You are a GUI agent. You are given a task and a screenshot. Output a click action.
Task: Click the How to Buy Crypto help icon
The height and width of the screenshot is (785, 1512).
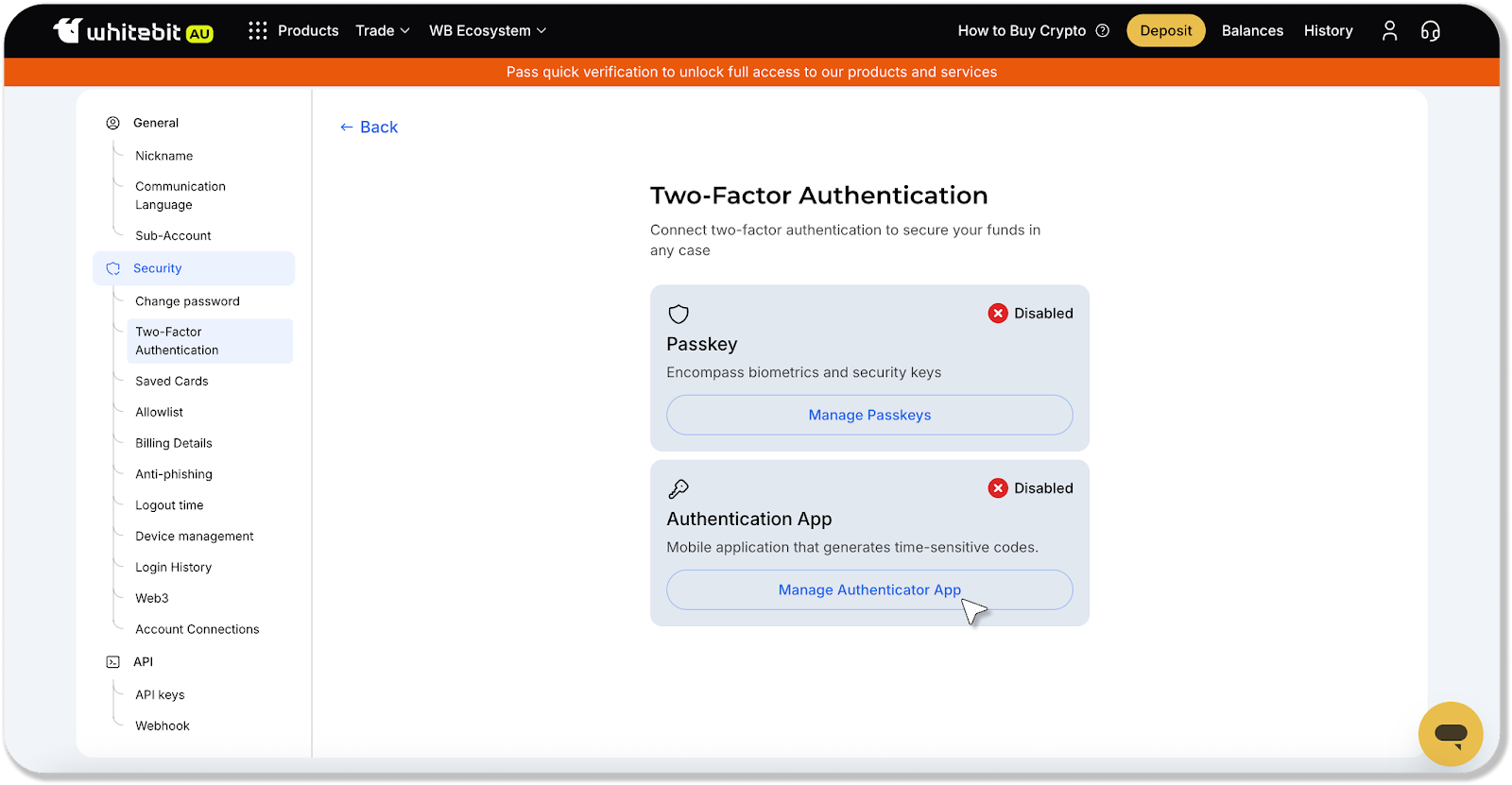[1102, 31]
